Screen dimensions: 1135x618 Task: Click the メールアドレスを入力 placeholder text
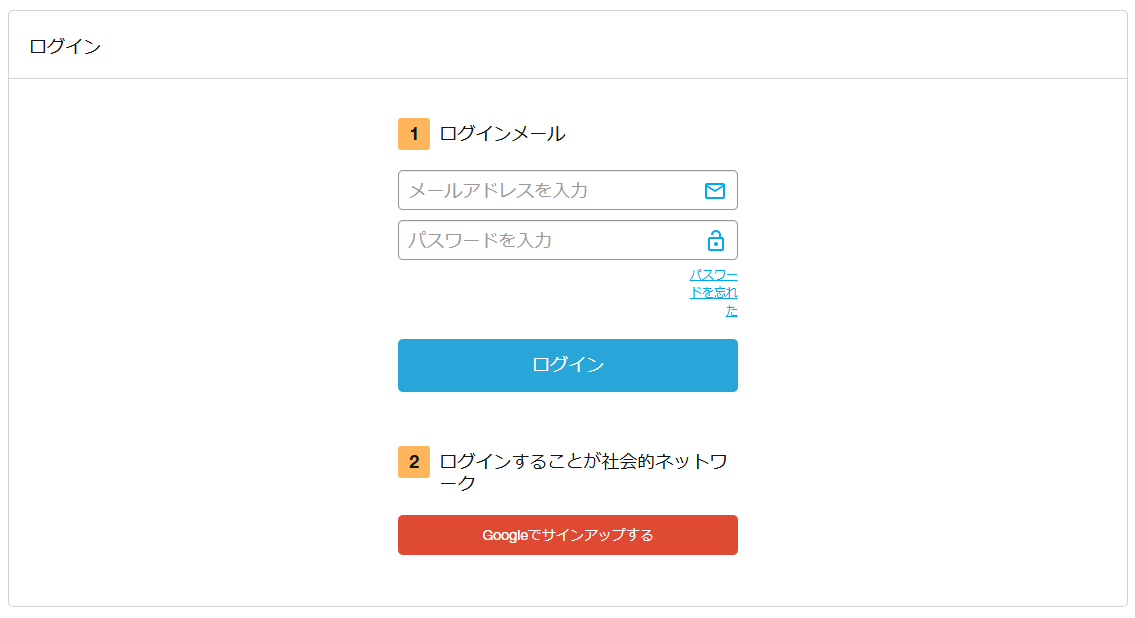(498, 190)
